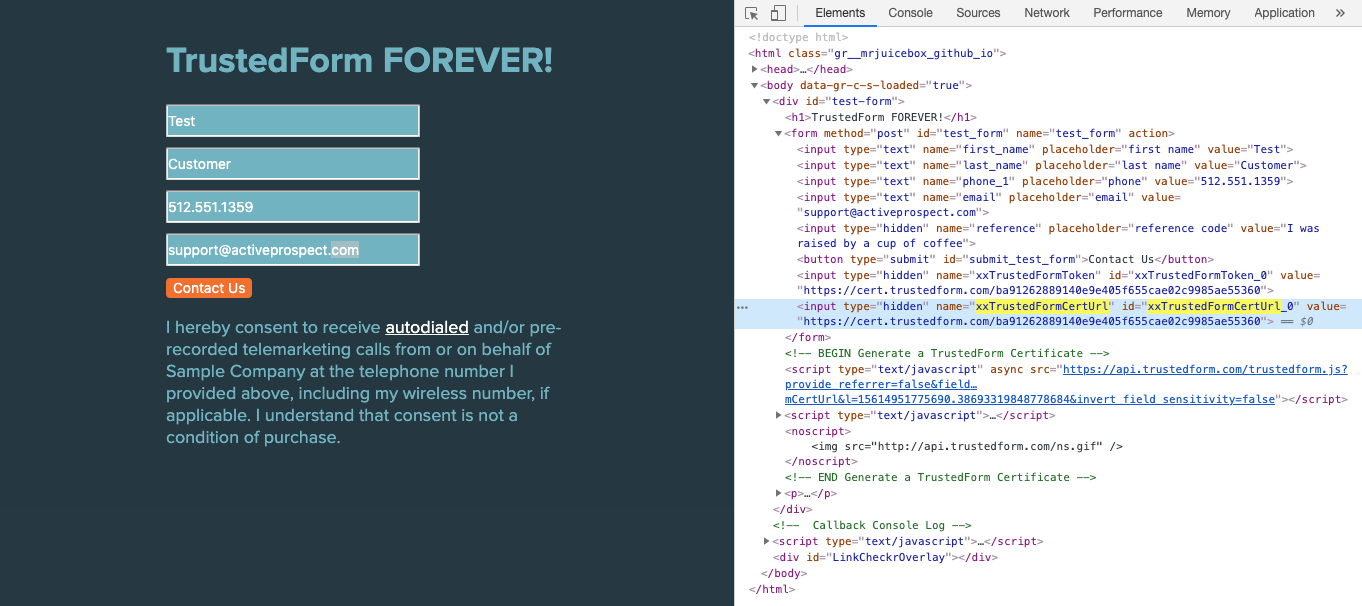Switch to the Sources panel

978,13
